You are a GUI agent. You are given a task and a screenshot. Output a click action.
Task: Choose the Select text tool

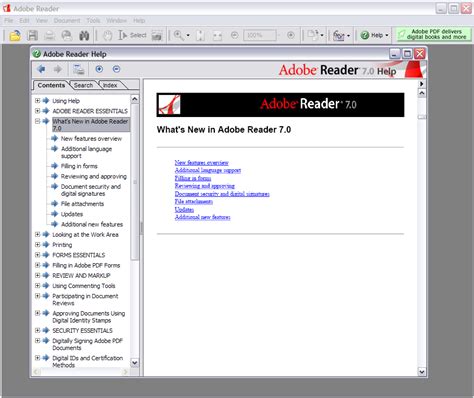(132, 35)
